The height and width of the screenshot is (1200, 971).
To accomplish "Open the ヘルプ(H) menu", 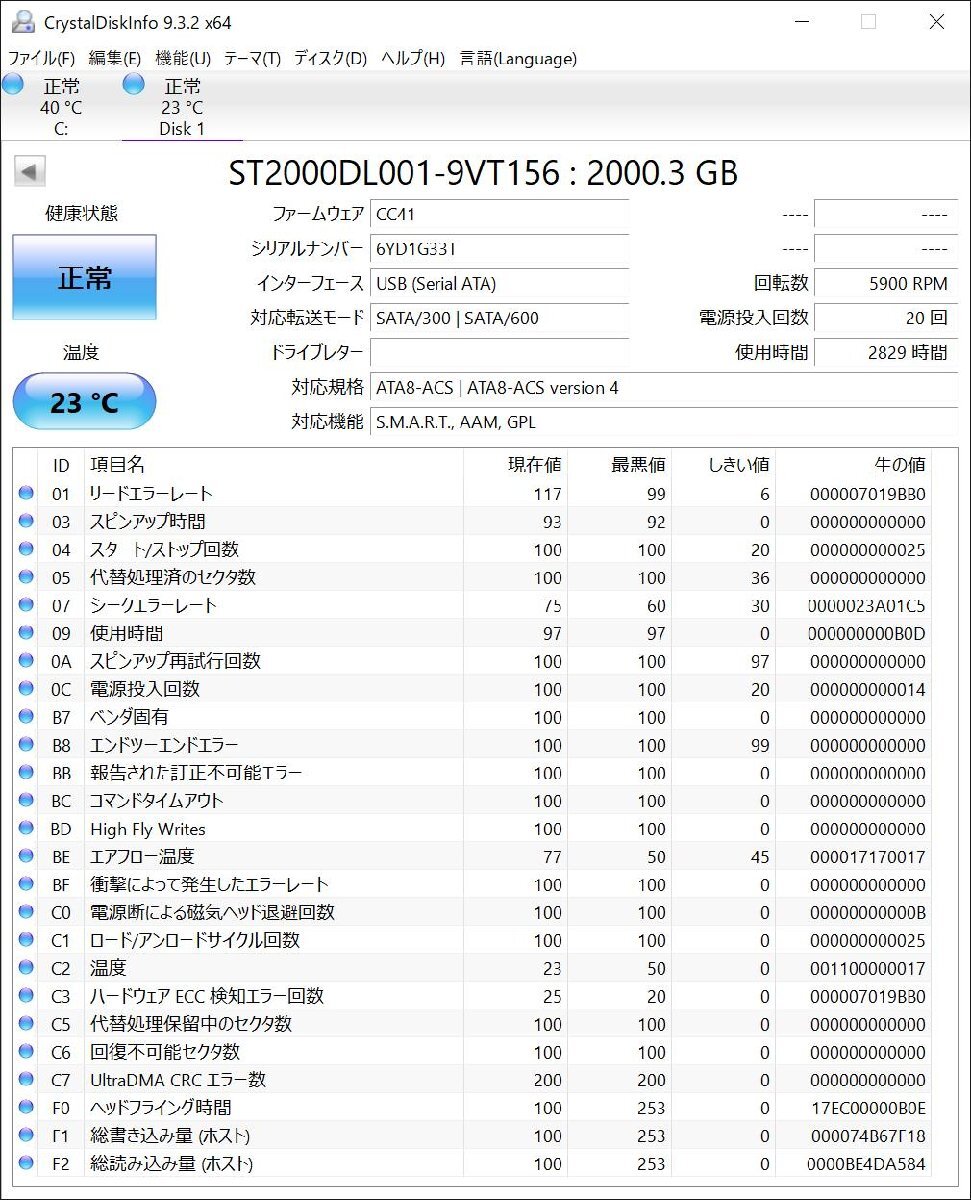I will pyautogui.click(x=413, y=58).
